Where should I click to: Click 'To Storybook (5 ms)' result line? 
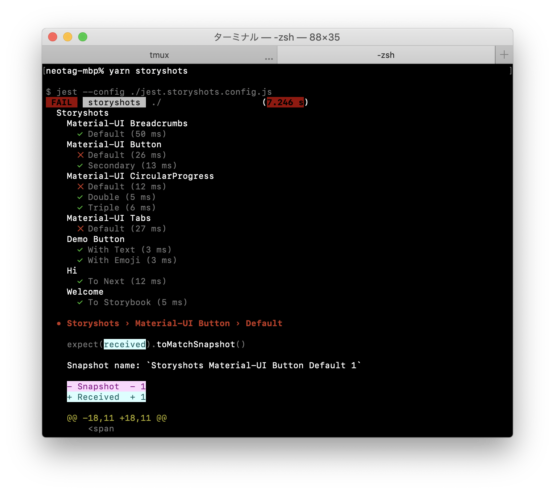[x=137, y=303]
